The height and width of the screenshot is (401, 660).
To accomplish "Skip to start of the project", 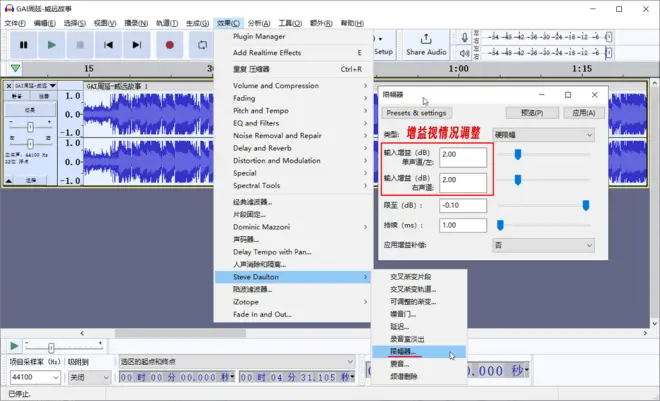I will [108, 45].
